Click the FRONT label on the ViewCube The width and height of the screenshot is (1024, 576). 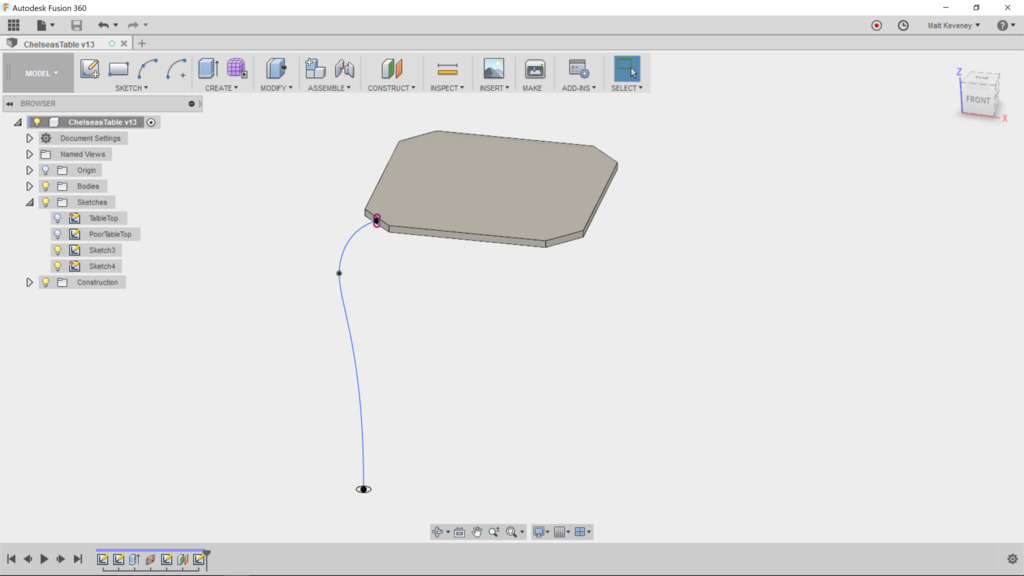coord(978,100)
